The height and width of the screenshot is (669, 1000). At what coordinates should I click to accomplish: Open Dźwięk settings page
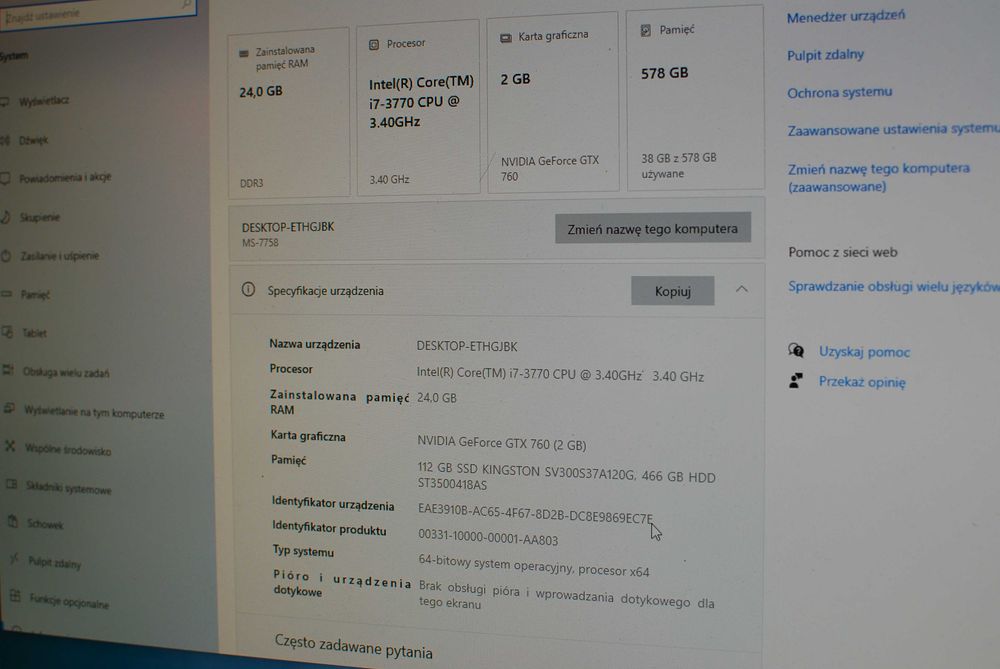click(33, 140)
